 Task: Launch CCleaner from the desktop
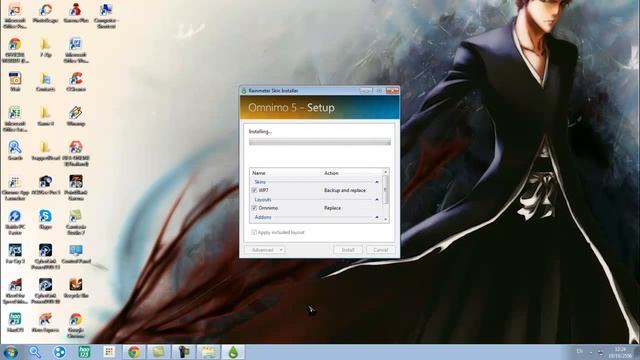[76, 82]
